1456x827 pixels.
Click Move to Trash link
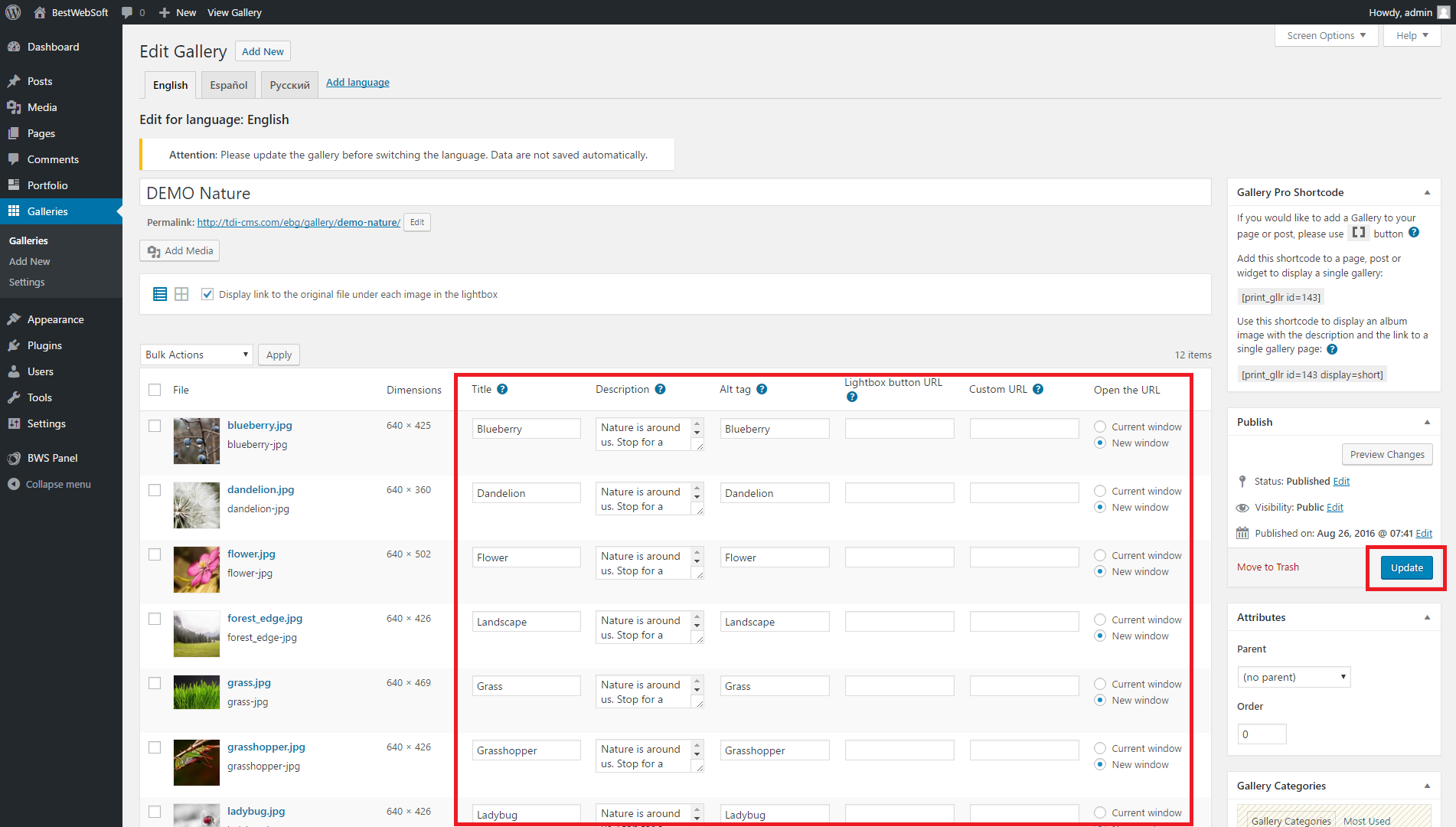pos(1268,567)
